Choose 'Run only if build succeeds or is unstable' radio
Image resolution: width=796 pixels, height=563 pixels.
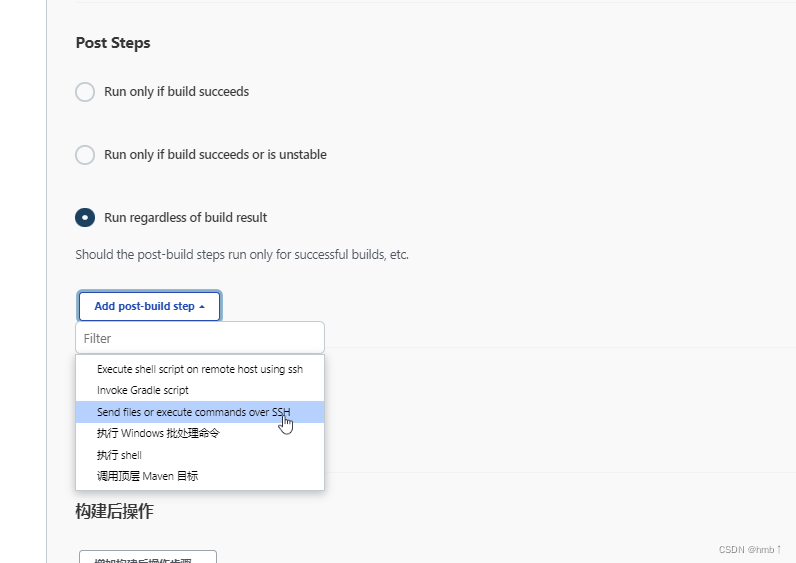tap(85, 155)
